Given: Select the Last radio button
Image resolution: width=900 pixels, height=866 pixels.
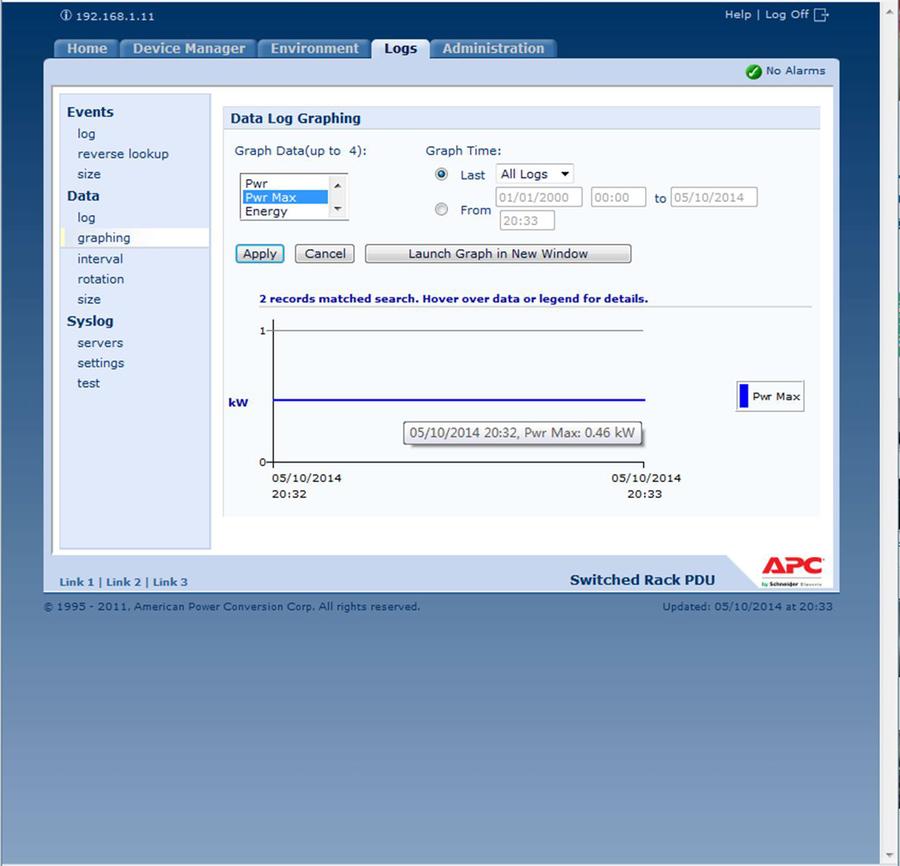Looking at the screenshot, I should tap(442, 174).
